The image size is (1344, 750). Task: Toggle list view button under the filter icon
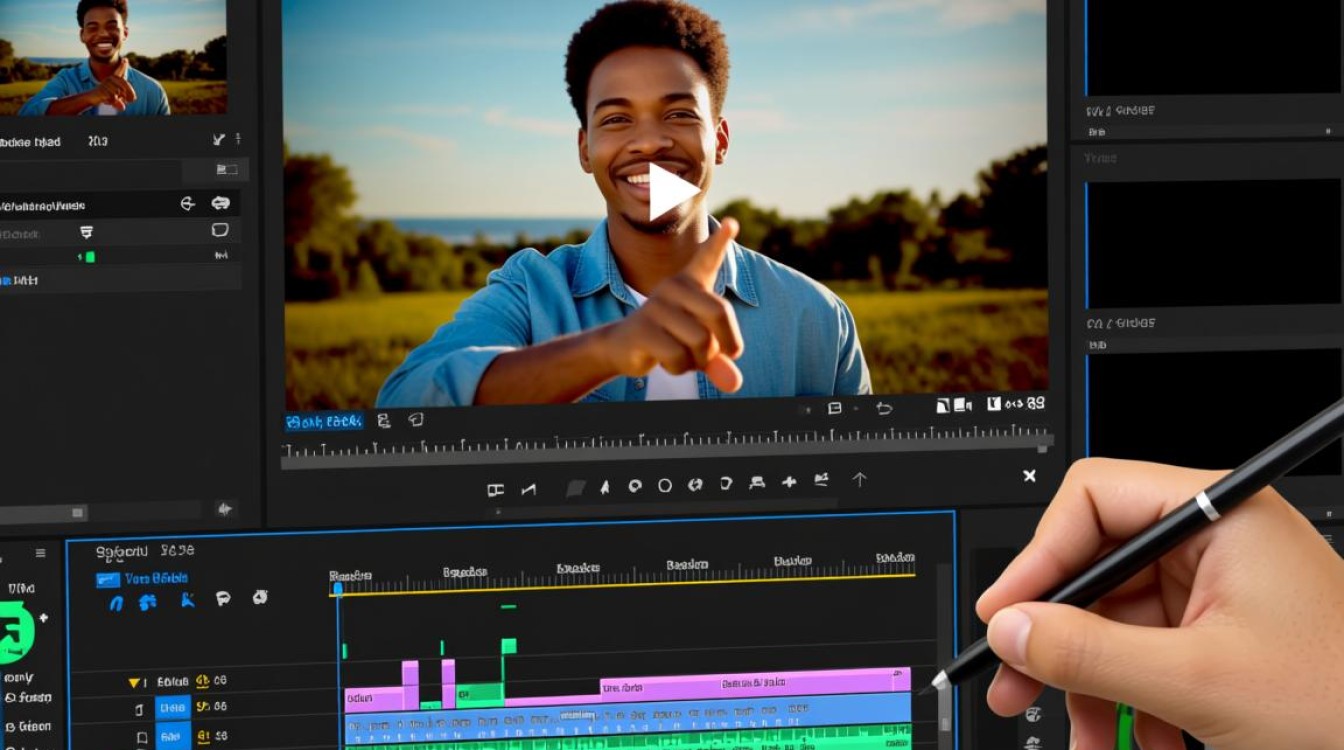227,170
